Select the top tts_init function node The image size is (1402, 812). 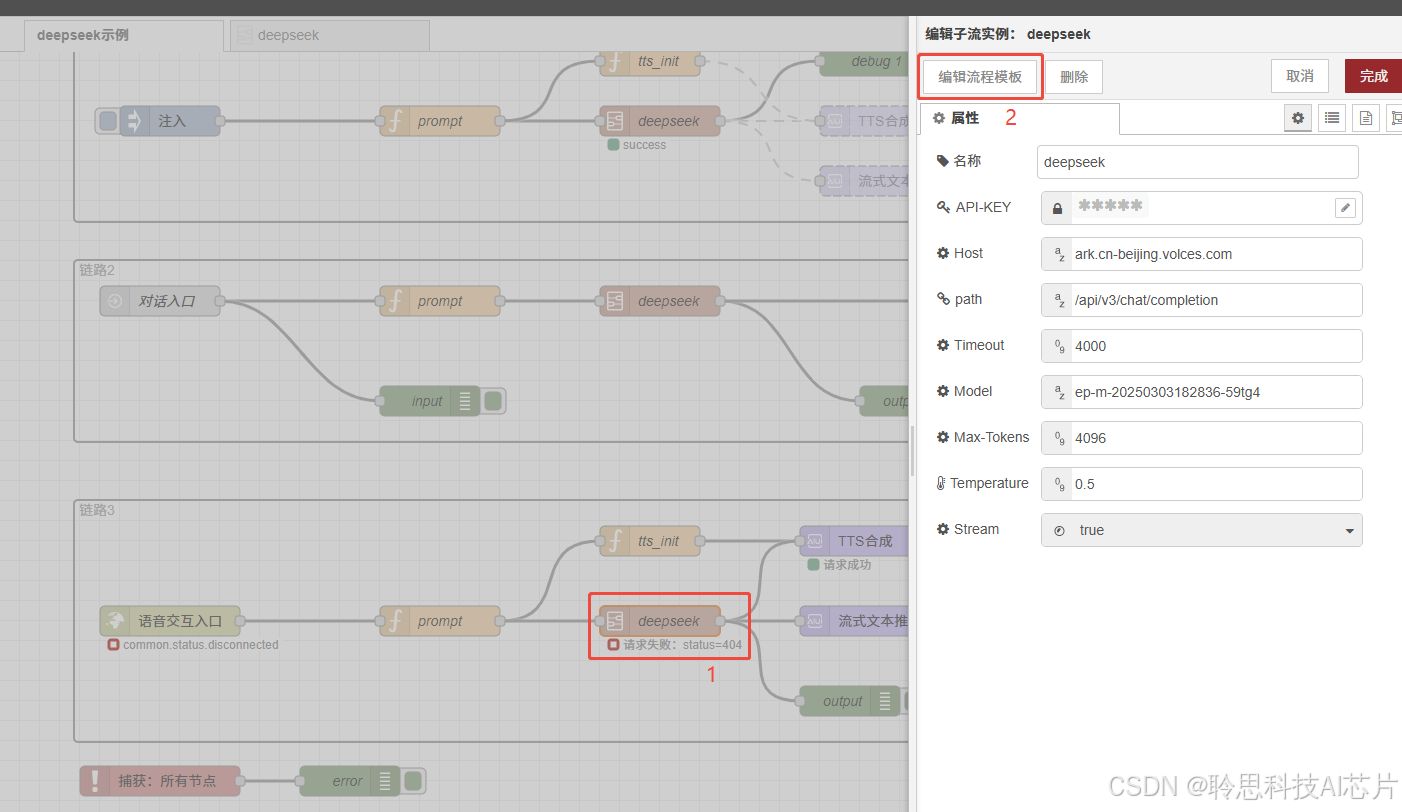point(650,62)
